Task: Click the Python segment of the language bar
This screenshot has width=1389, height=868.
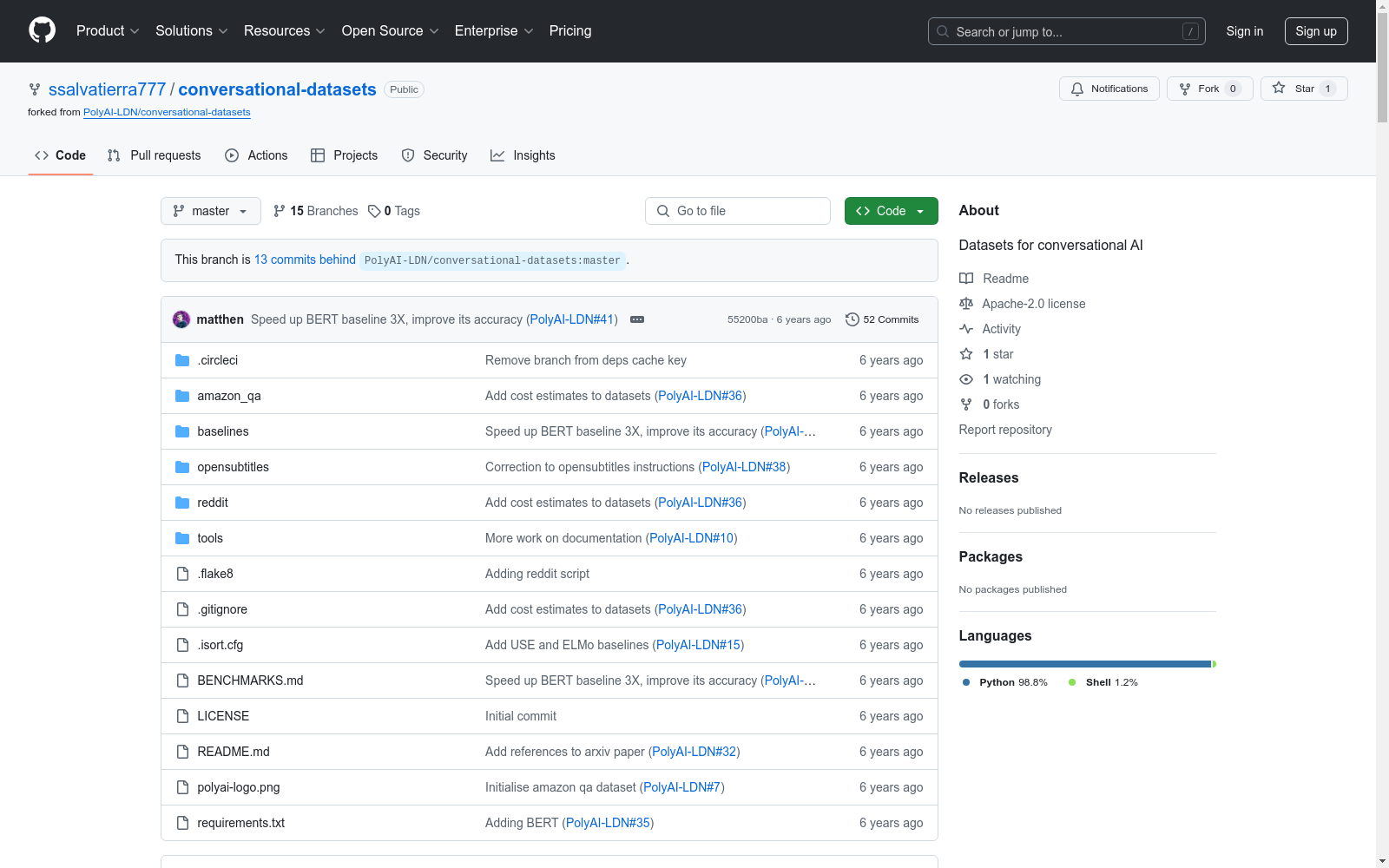Action: click(1085, 664)
